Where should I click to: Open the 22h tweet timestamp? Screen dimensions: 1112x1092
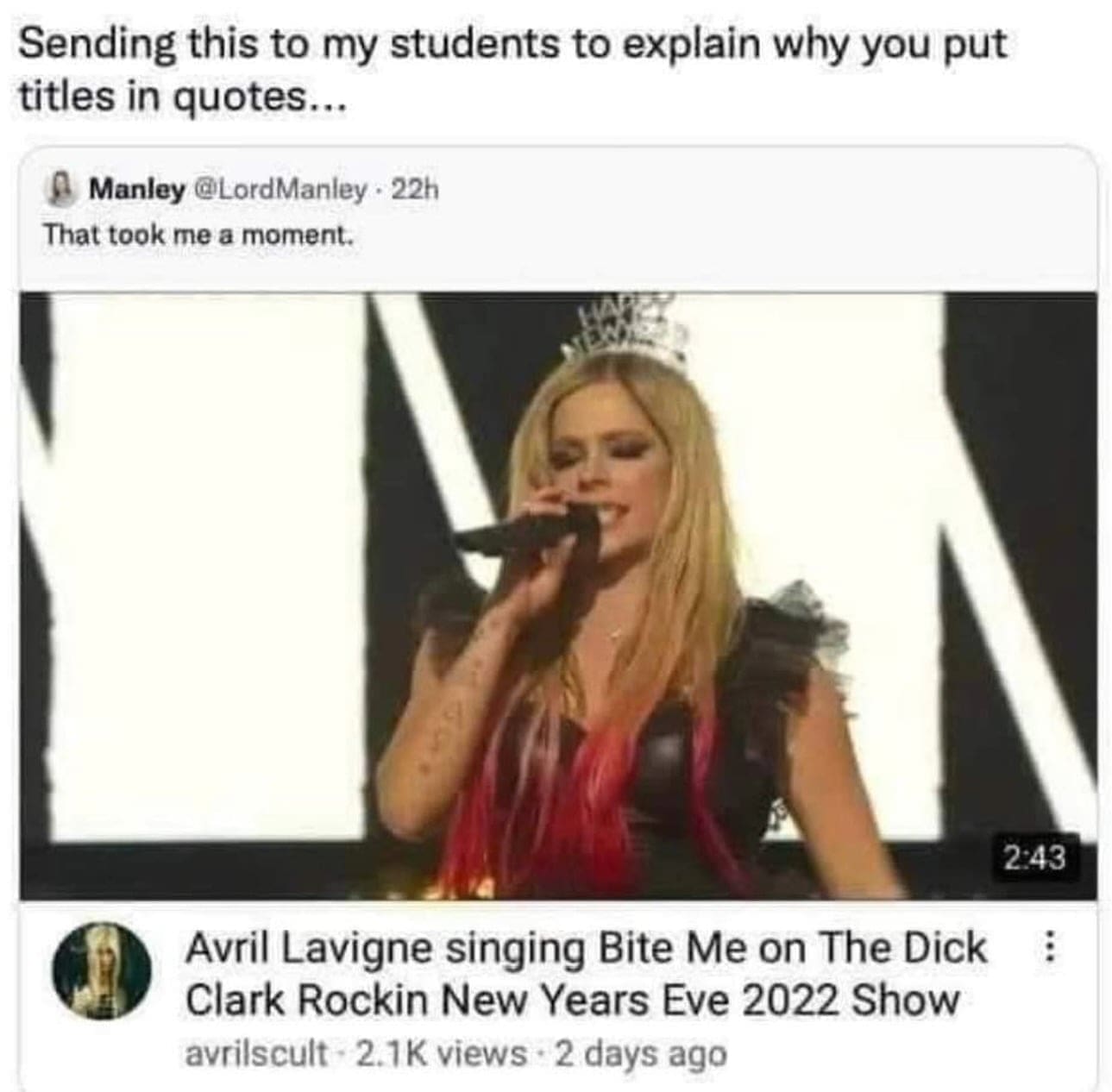[x=414, y=189]
